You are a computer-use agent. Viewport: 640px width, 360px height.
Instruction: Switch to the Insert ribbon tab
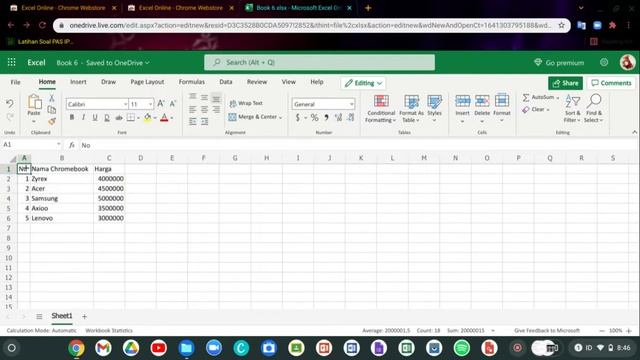pos(78,82)
